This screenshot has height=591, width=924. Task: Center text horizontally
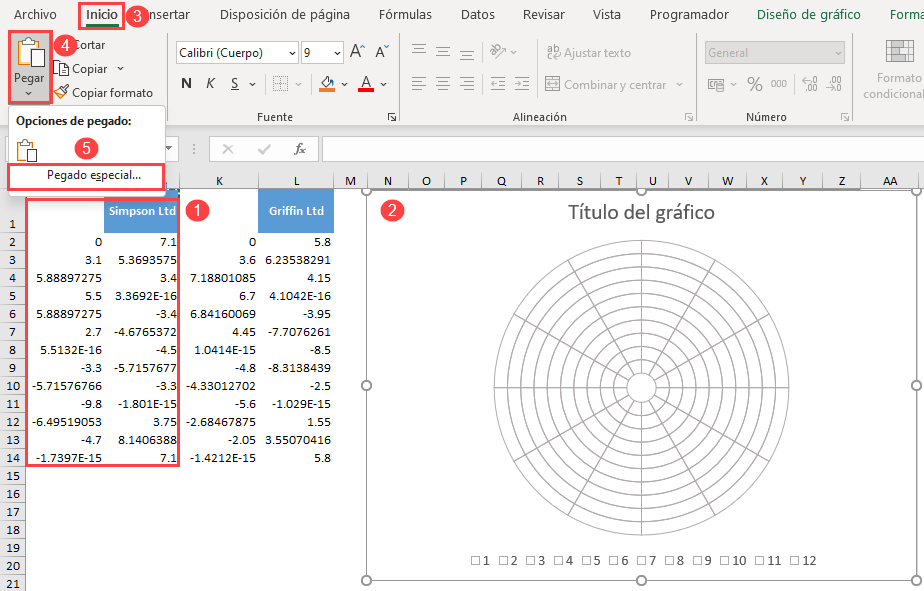tap(443, 84)
